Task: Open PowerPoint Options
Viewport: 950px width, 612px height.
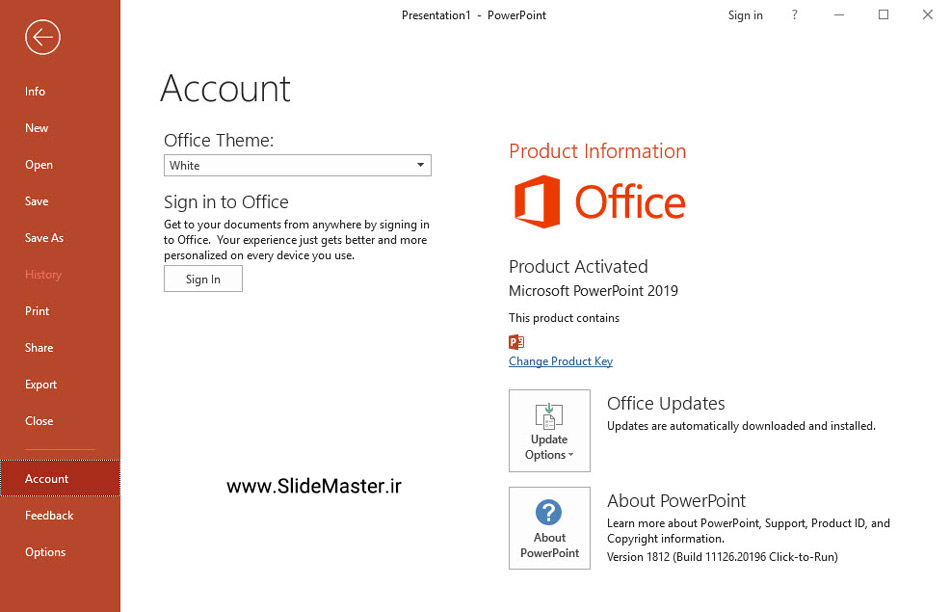Action: pyautogui.click(x=45, y=552)
